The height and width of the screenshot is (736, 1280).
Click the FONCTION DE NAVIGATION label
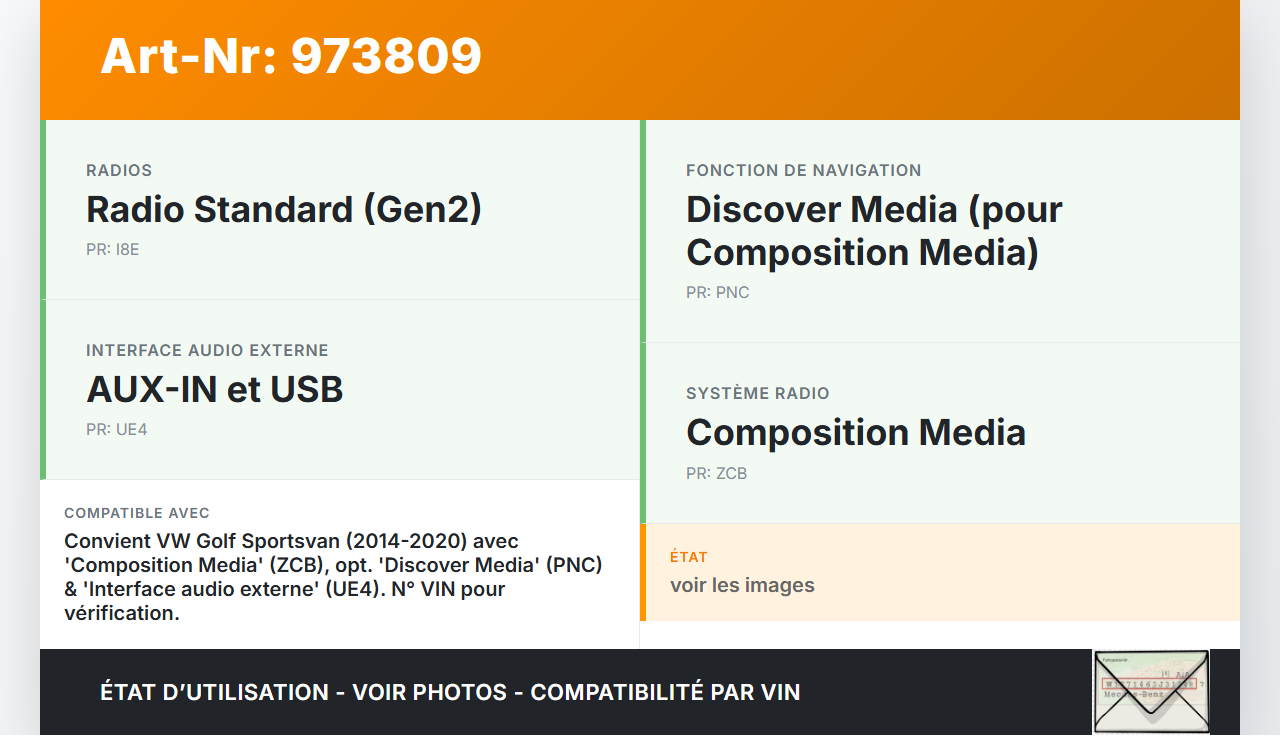(803, 171)
